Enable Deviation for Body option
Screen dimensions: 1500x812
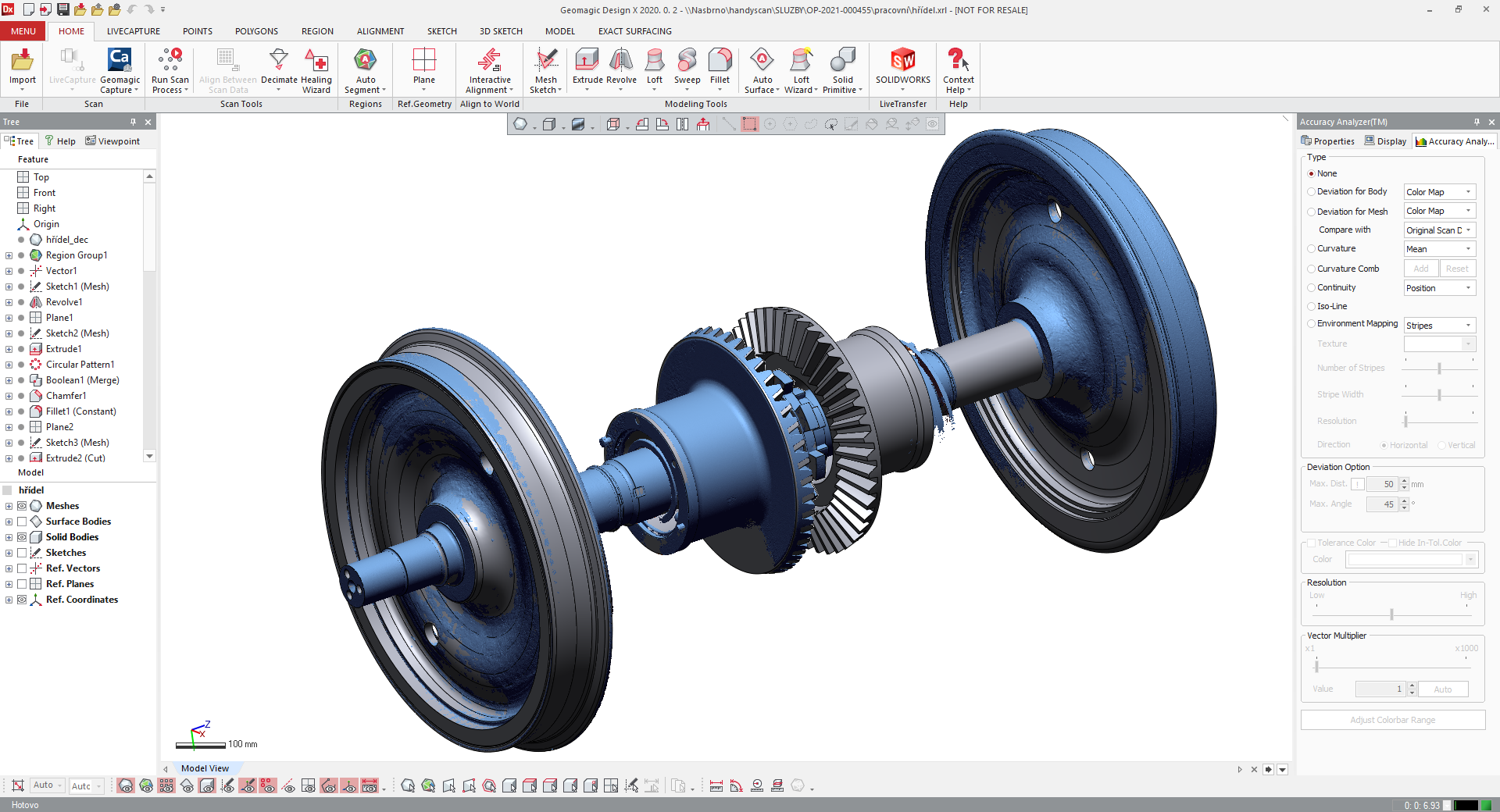(x=1312, y=192)
